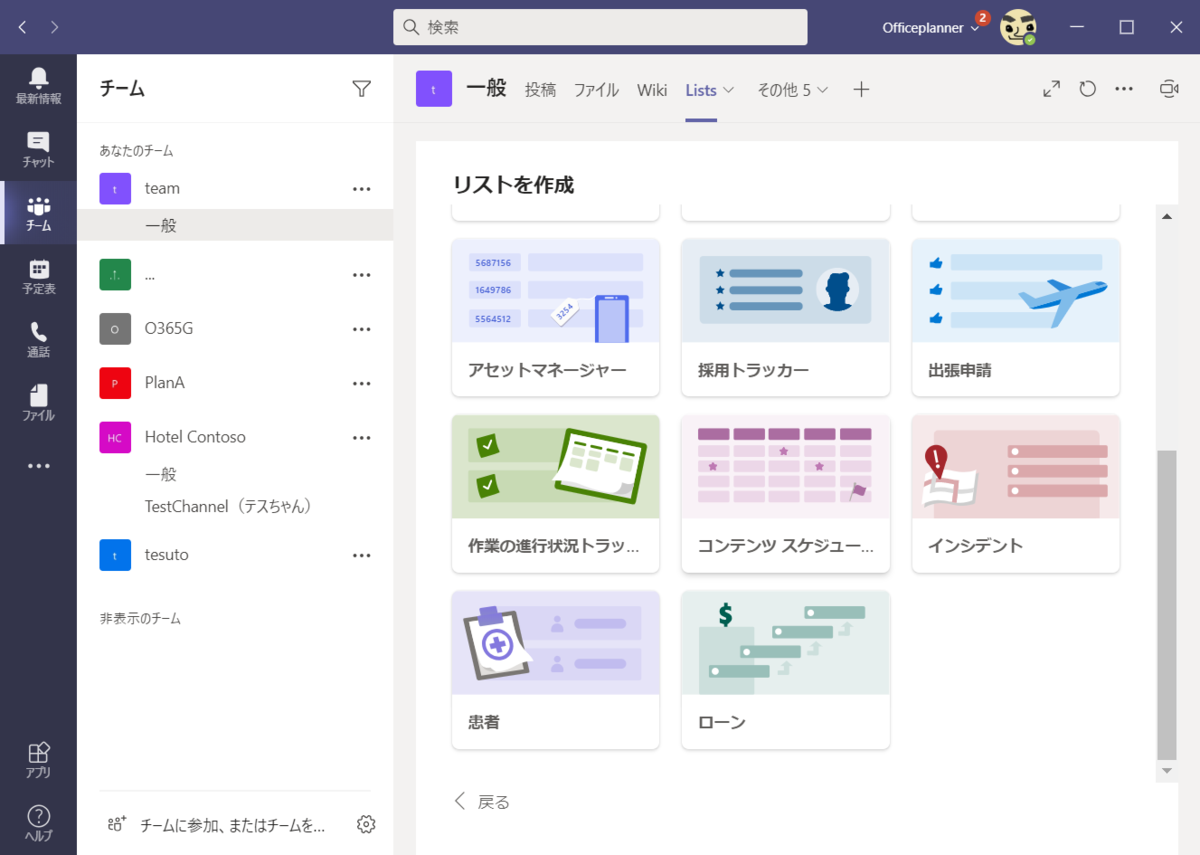Open the Lists tab dropdown chevron

click(729, 90)
